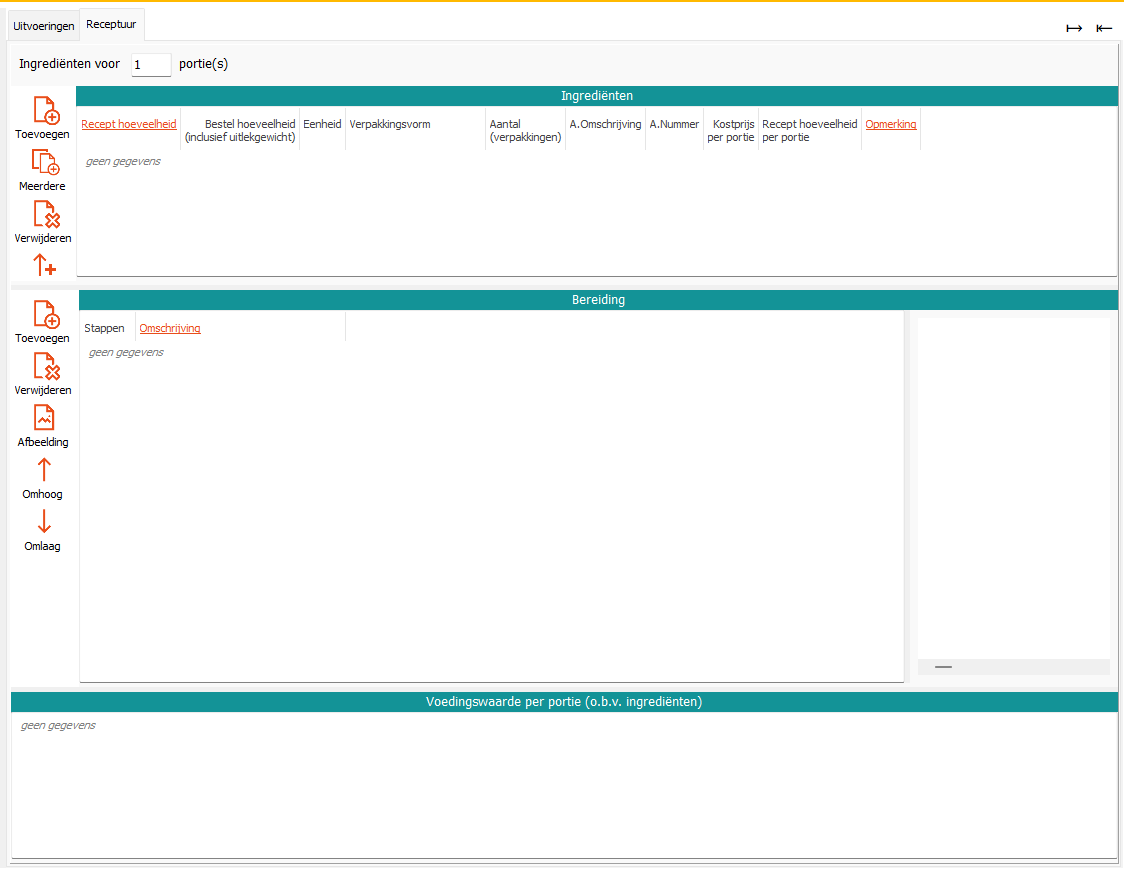
Task: Sort by Recept hoeveelheid column link
Action: 129,124
